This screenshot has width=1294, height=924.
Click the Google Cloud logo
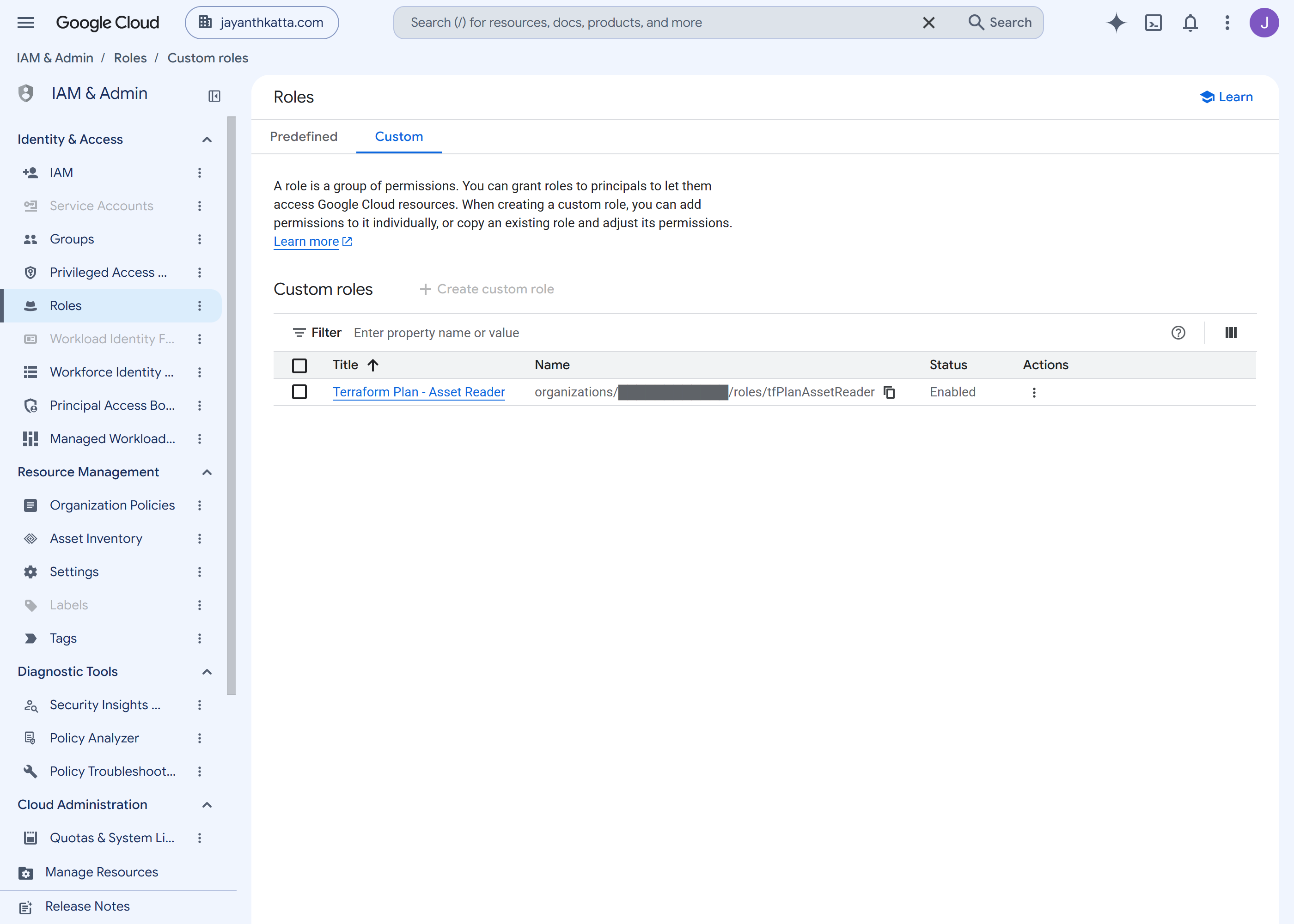point(107,23)
